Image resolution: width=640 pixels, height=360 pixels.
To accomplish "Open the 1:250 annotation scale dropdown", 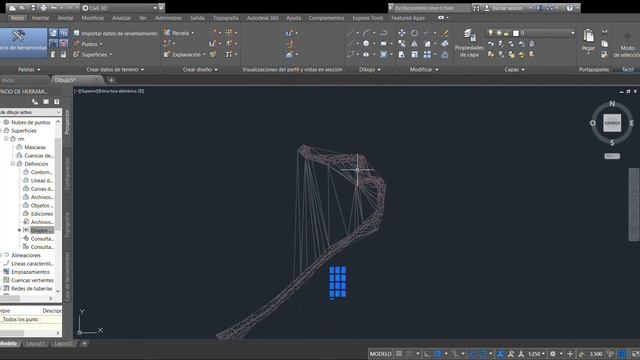I will tap(536, 354).
